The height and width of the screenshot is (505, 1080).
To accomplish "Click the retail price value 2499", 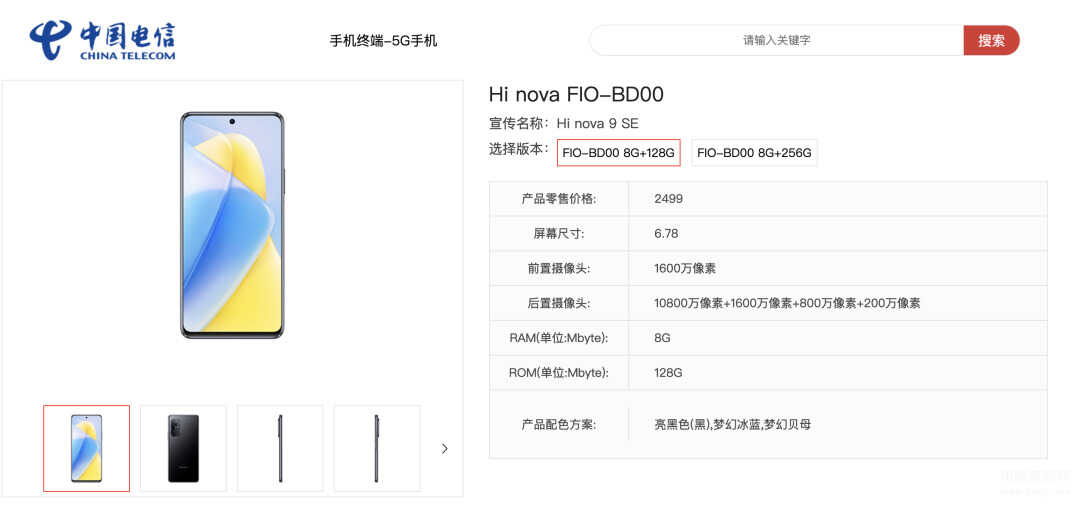I will (668, 199).
